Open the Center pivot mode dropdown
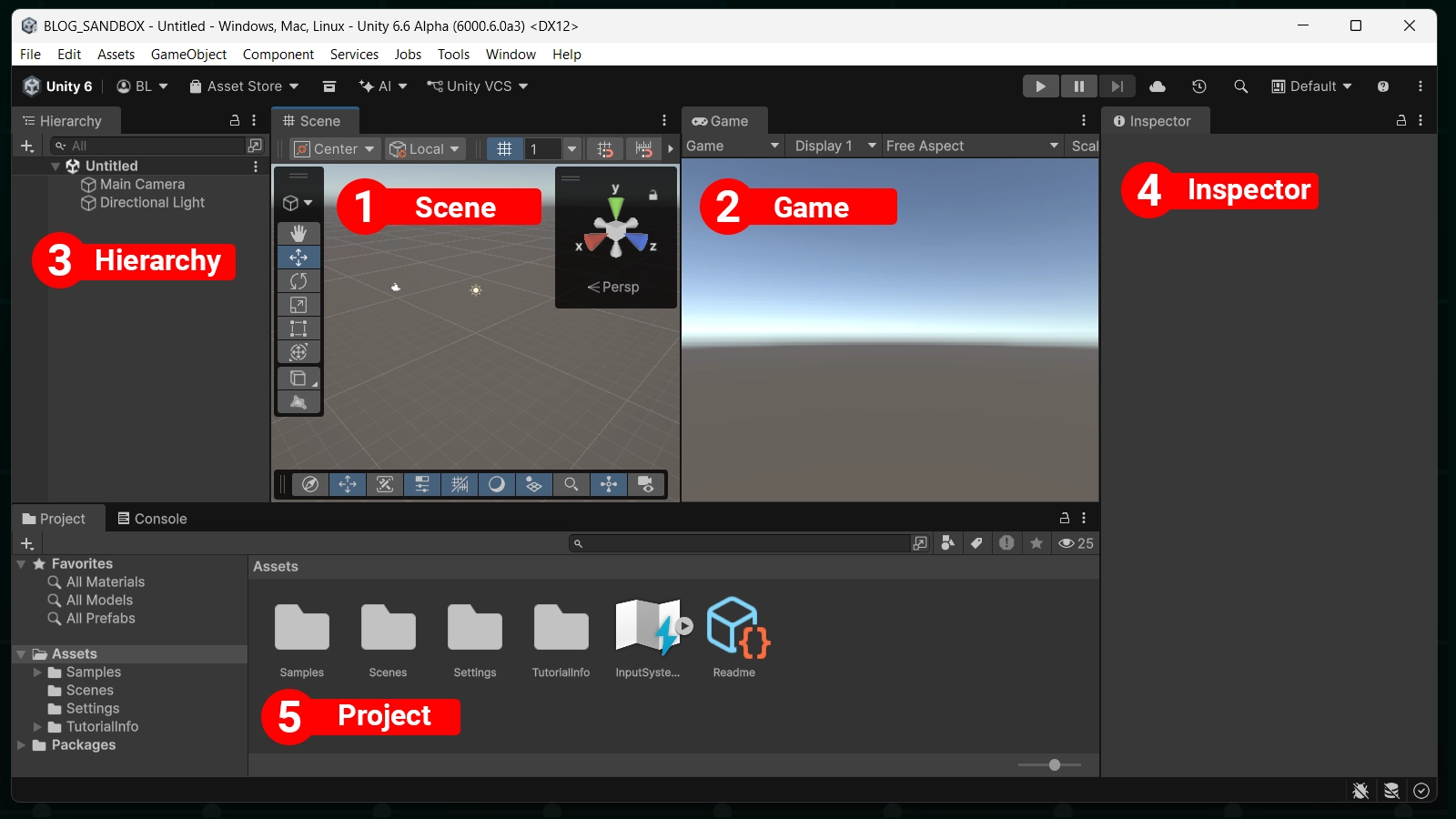This screenshot has width=1456, height=819. tap(334, 148)
